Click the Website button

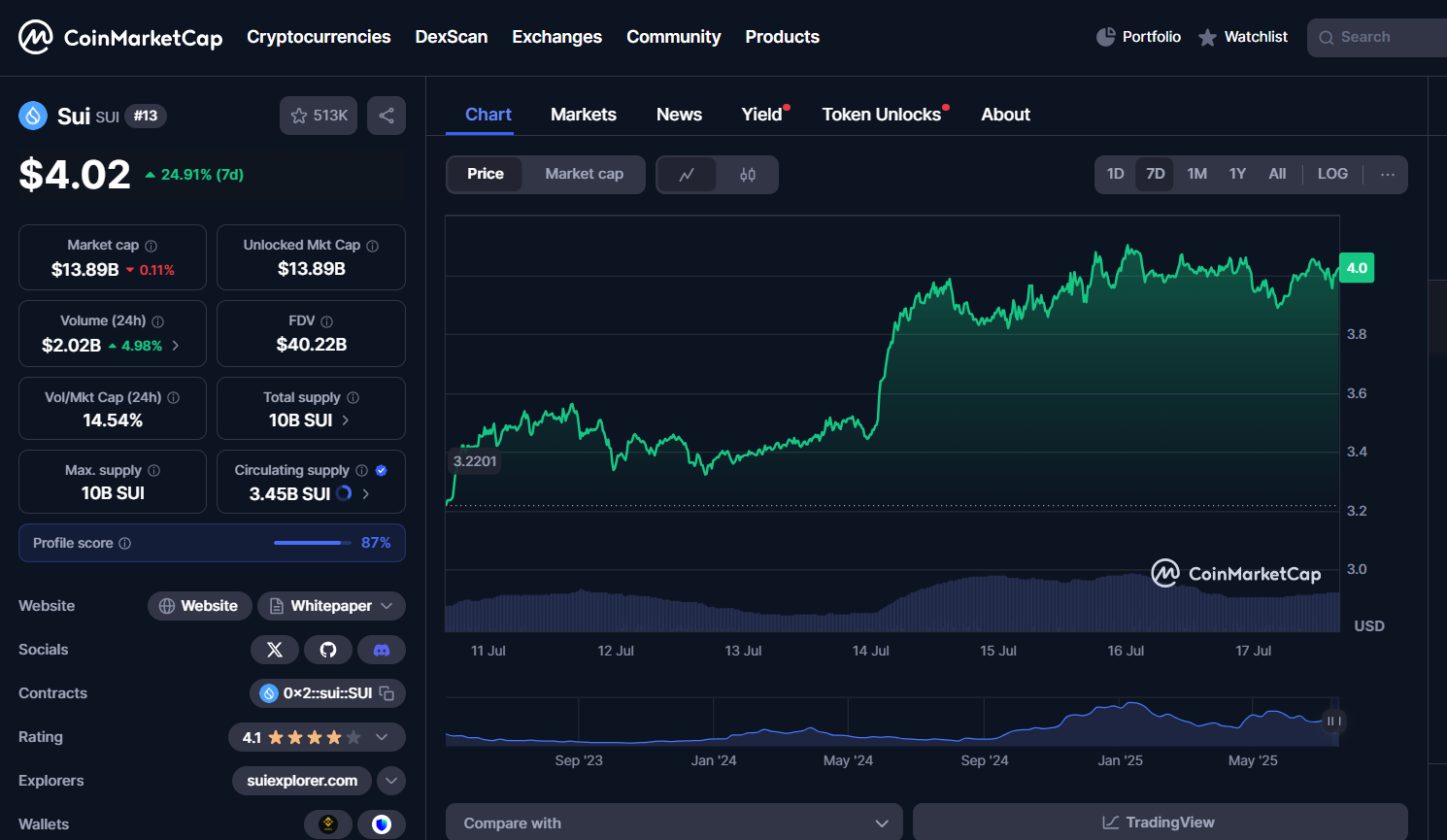199,606
